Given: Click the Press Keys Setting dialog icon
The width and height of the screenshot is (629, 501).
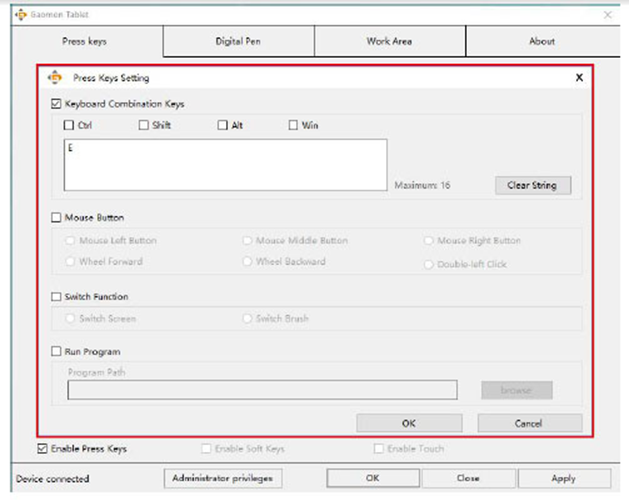Looking at the screenshot, I should tap(55, 77).
